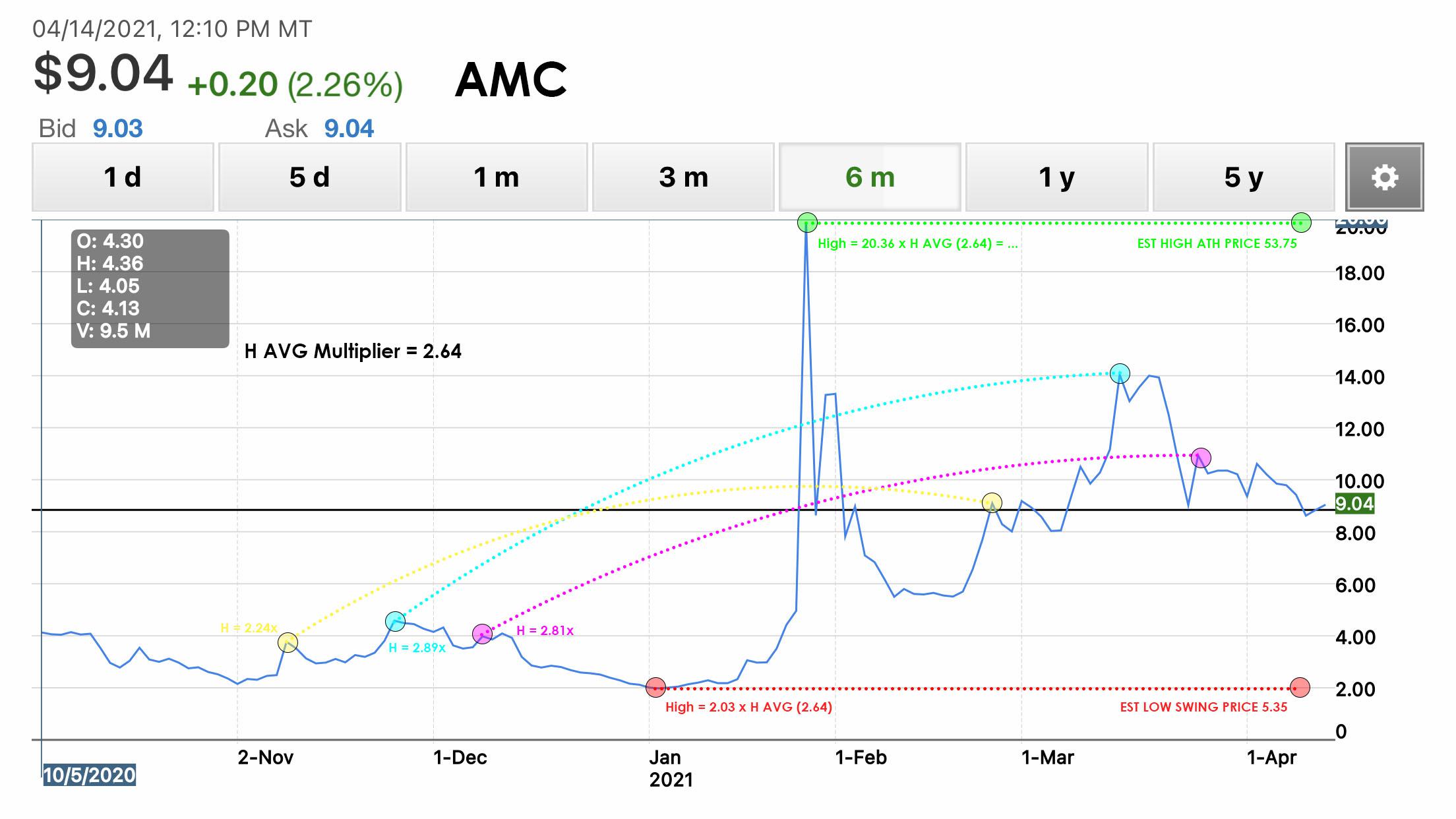1456x819 pixels.
Task: Select the active 6 m view
Action: click(x=869, y=177)
